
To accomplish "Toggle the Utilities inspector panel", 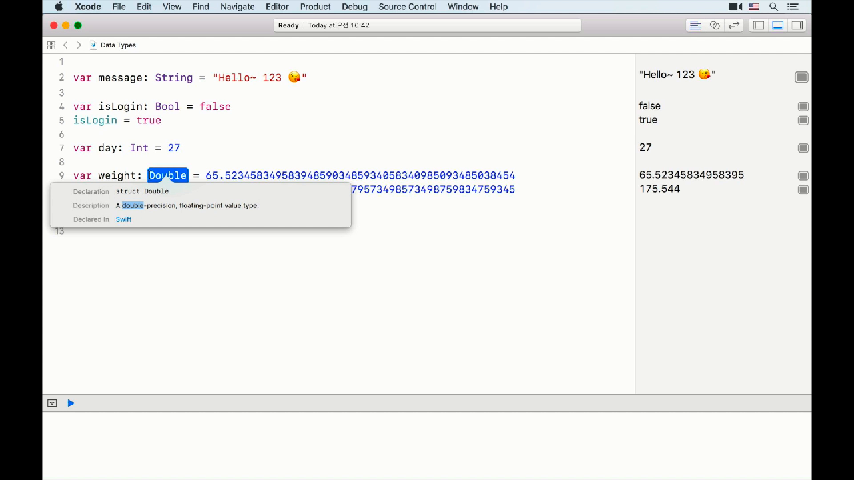I will 797,25.
